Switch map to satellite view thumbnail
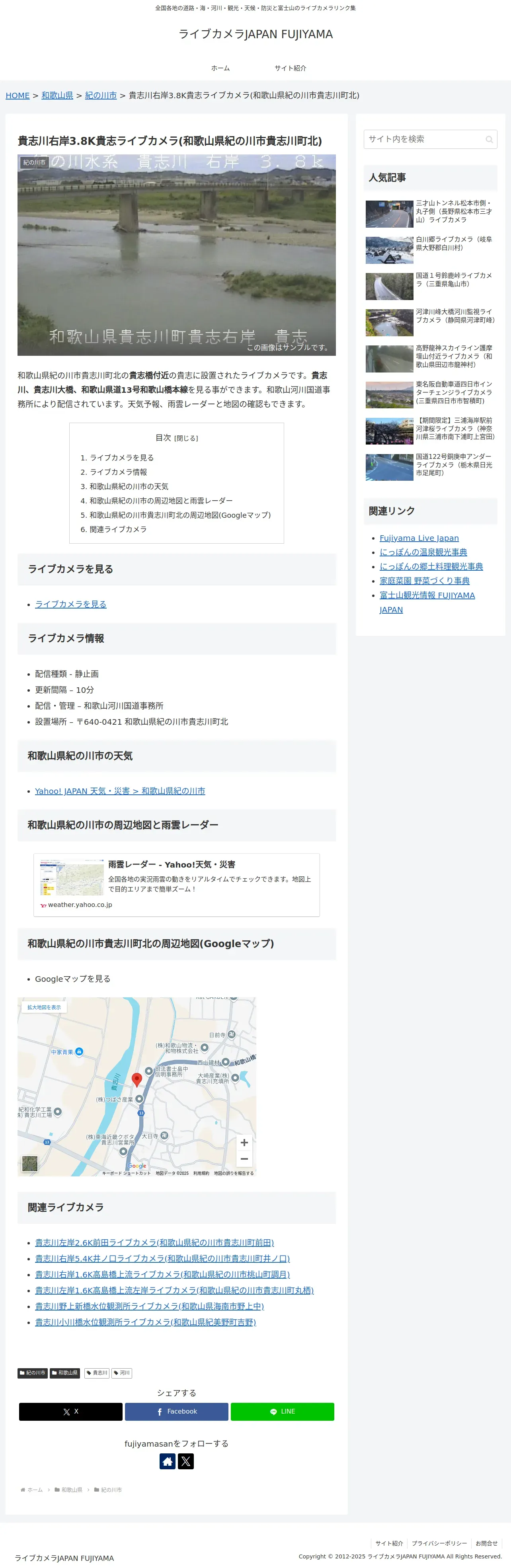Screen dimensions: 511x1568 click(30, 1164)
